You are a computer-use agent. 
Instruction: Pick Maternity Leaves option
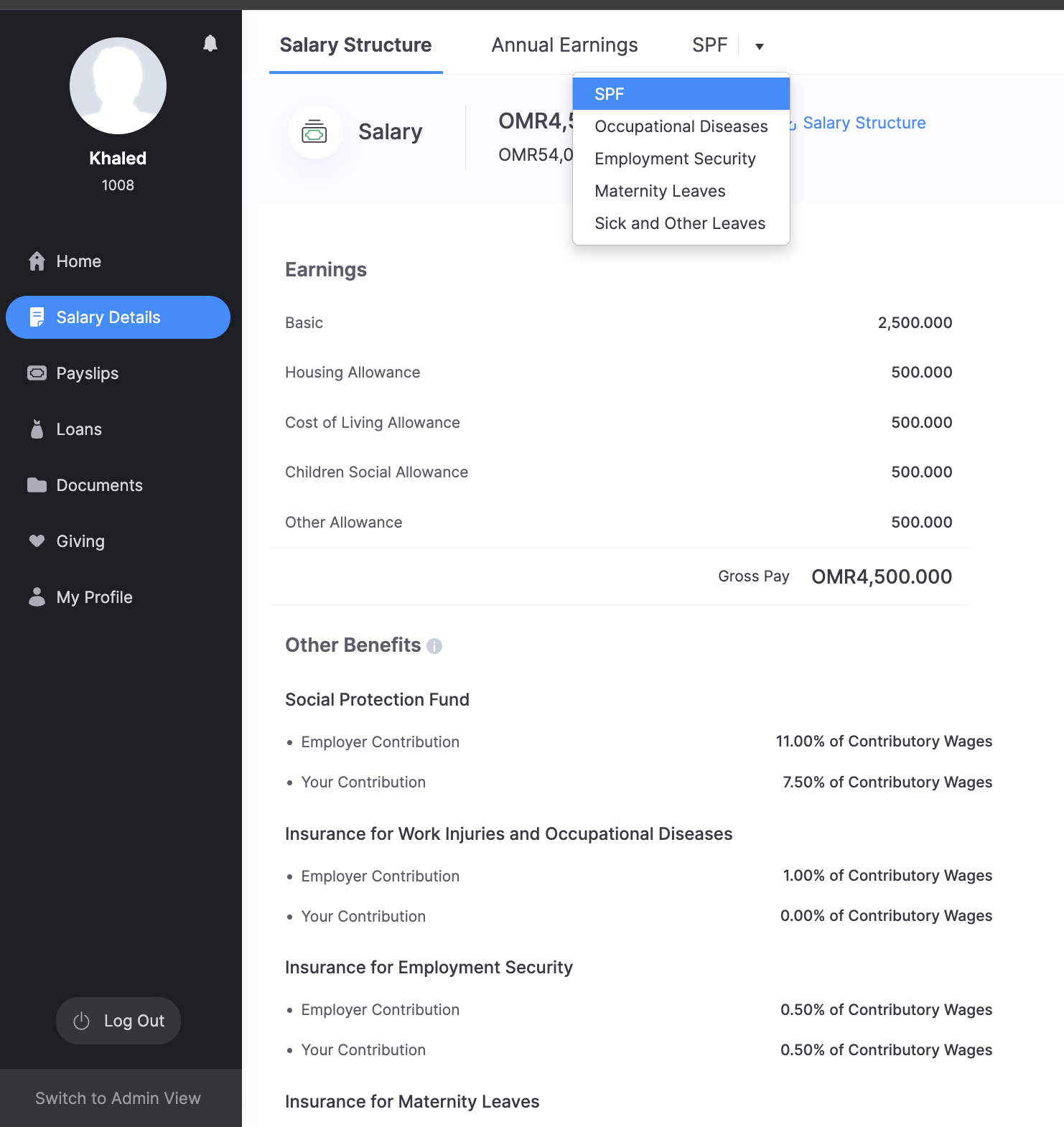(x=660, y=191)
